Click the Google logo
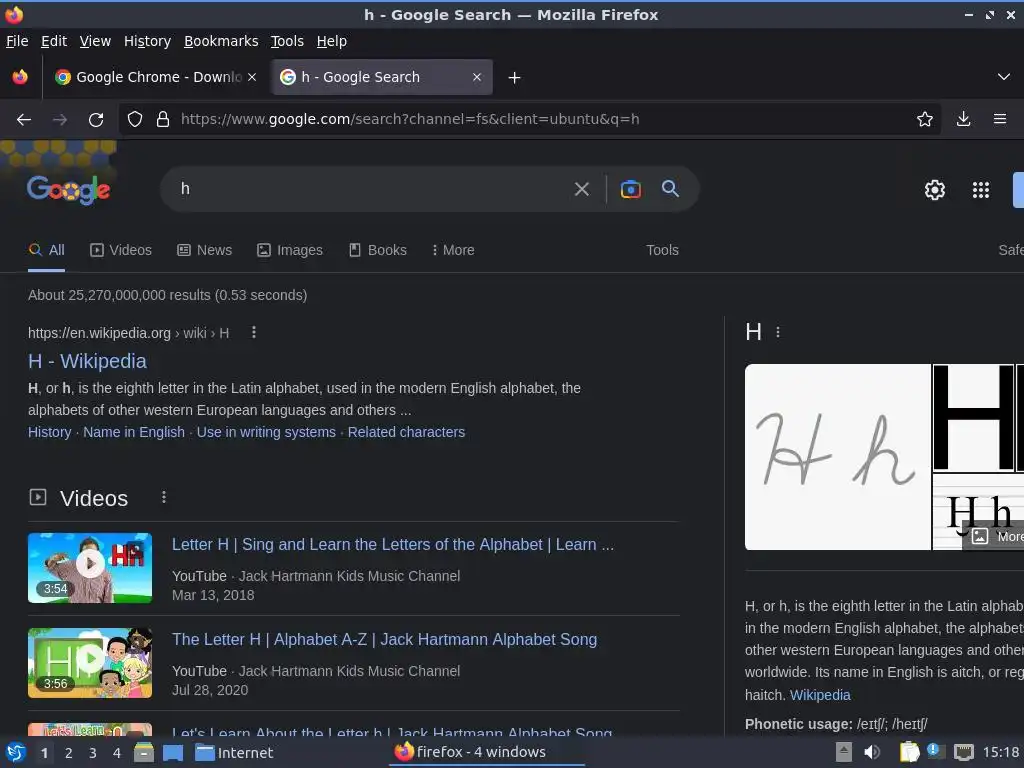 pyautogui.click(x=69, y=190)
